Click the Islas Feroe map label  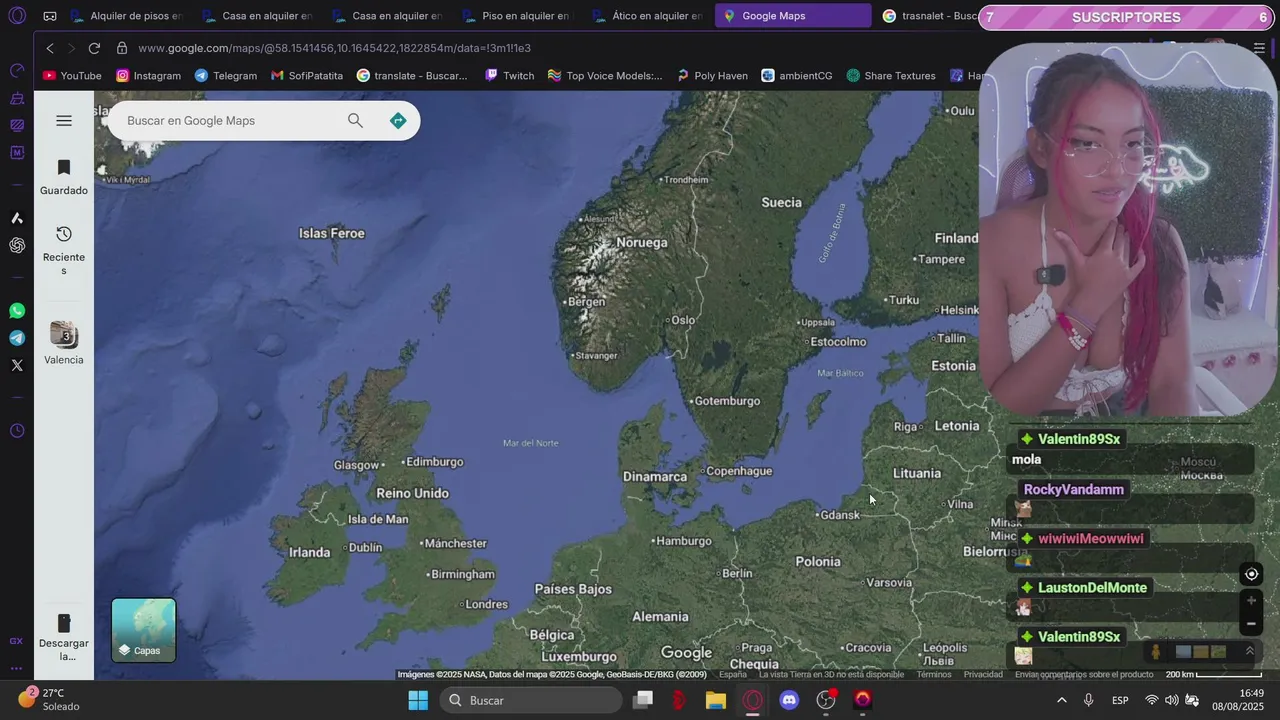tap(332, 233)
